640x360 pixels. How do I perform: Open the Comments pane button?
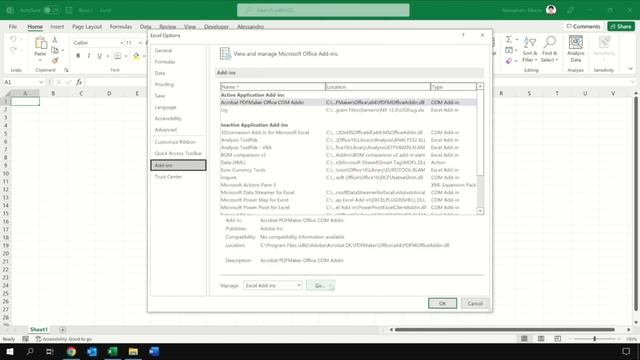[583, 27]
